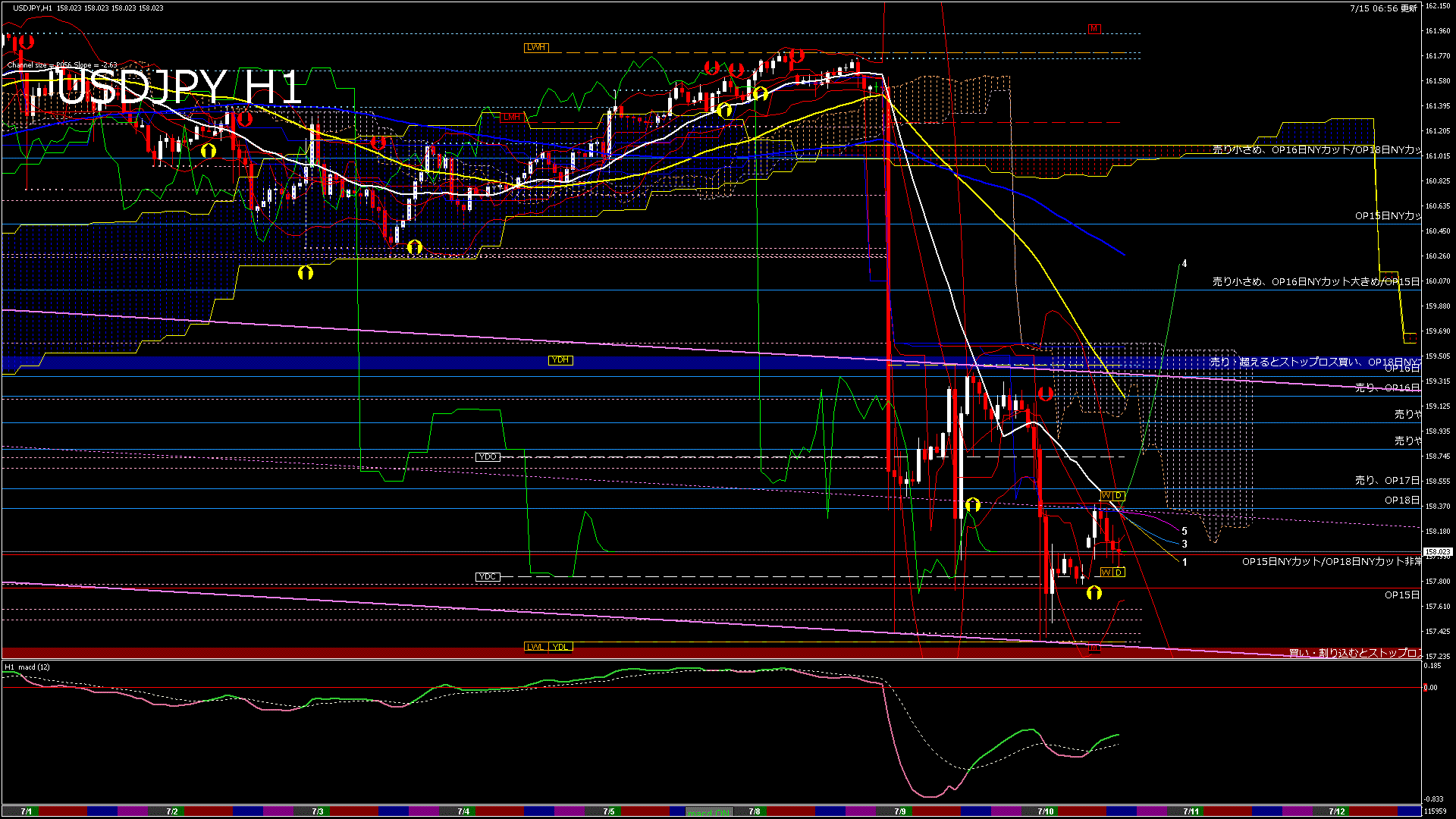
Task: Click the current price tag 158.023 on the axis
Action: click(x=1438, y=552)
